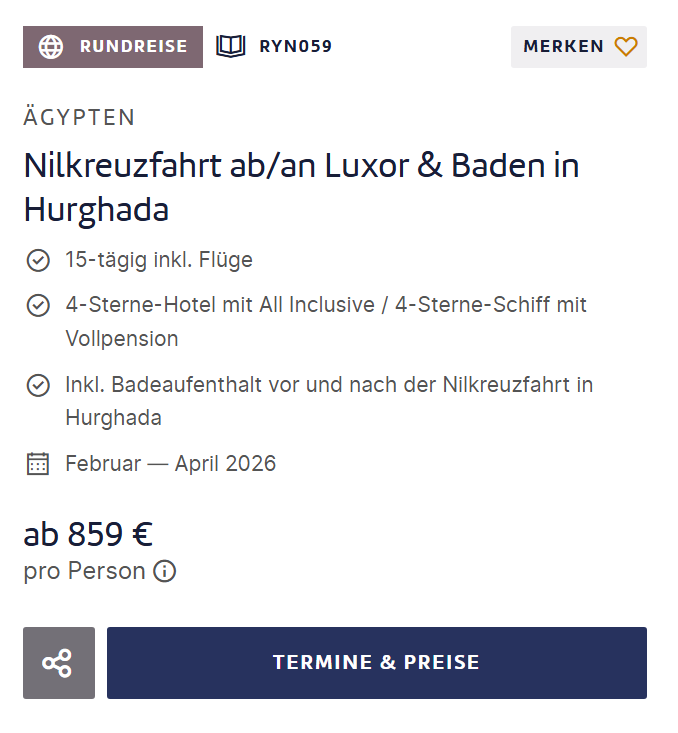Click the globe icon in Rundreise badge

tap(51, 47)
